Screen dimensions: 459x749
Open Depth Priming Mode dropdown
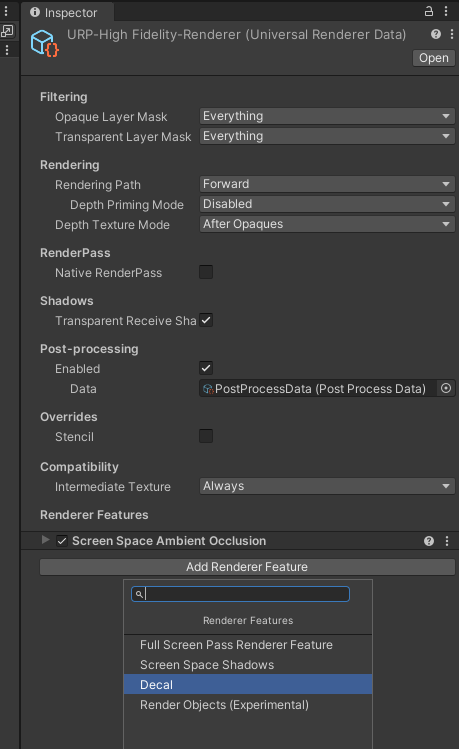pos(327,204)
